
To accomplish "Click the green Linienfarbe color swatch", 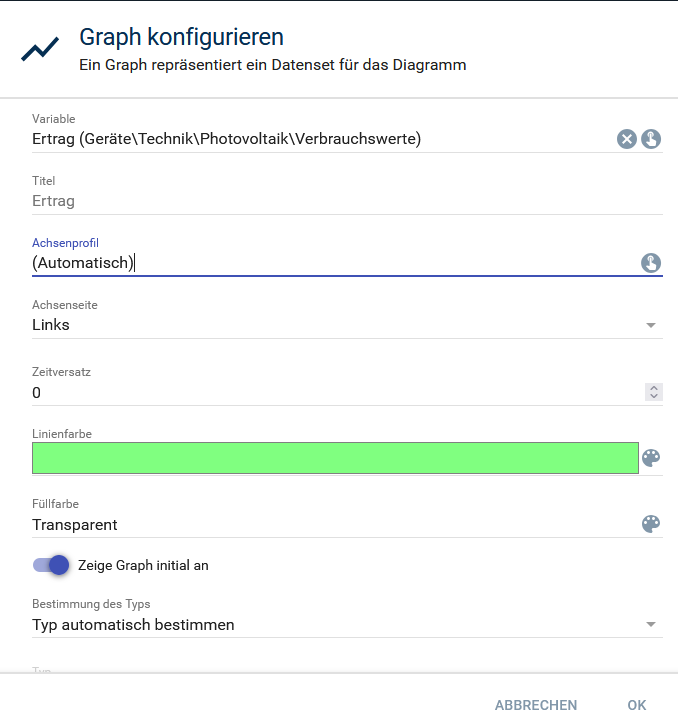I will coord(335,458).
